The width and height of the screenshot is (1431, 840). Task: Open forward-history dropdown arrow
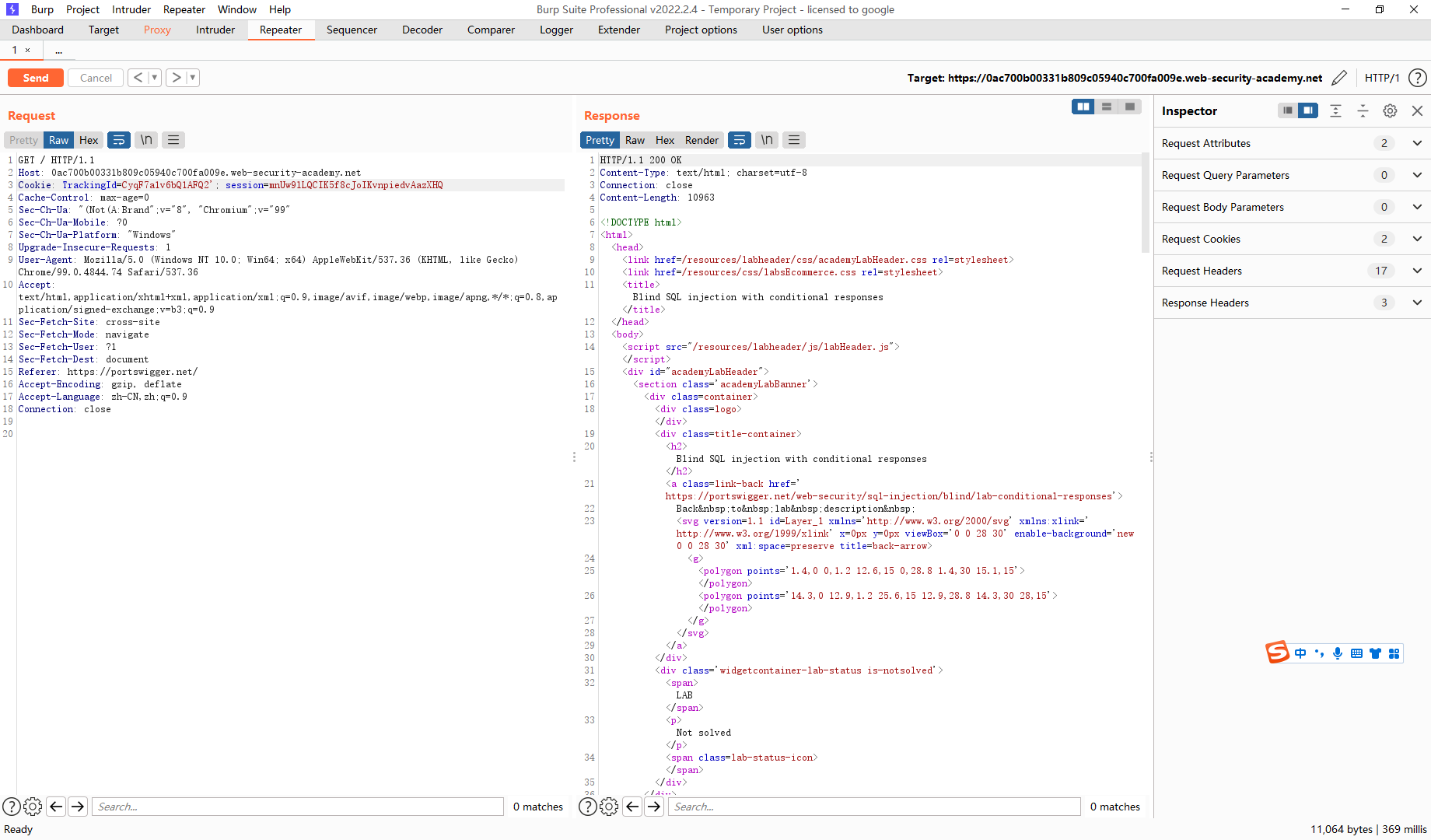[193, 77]
